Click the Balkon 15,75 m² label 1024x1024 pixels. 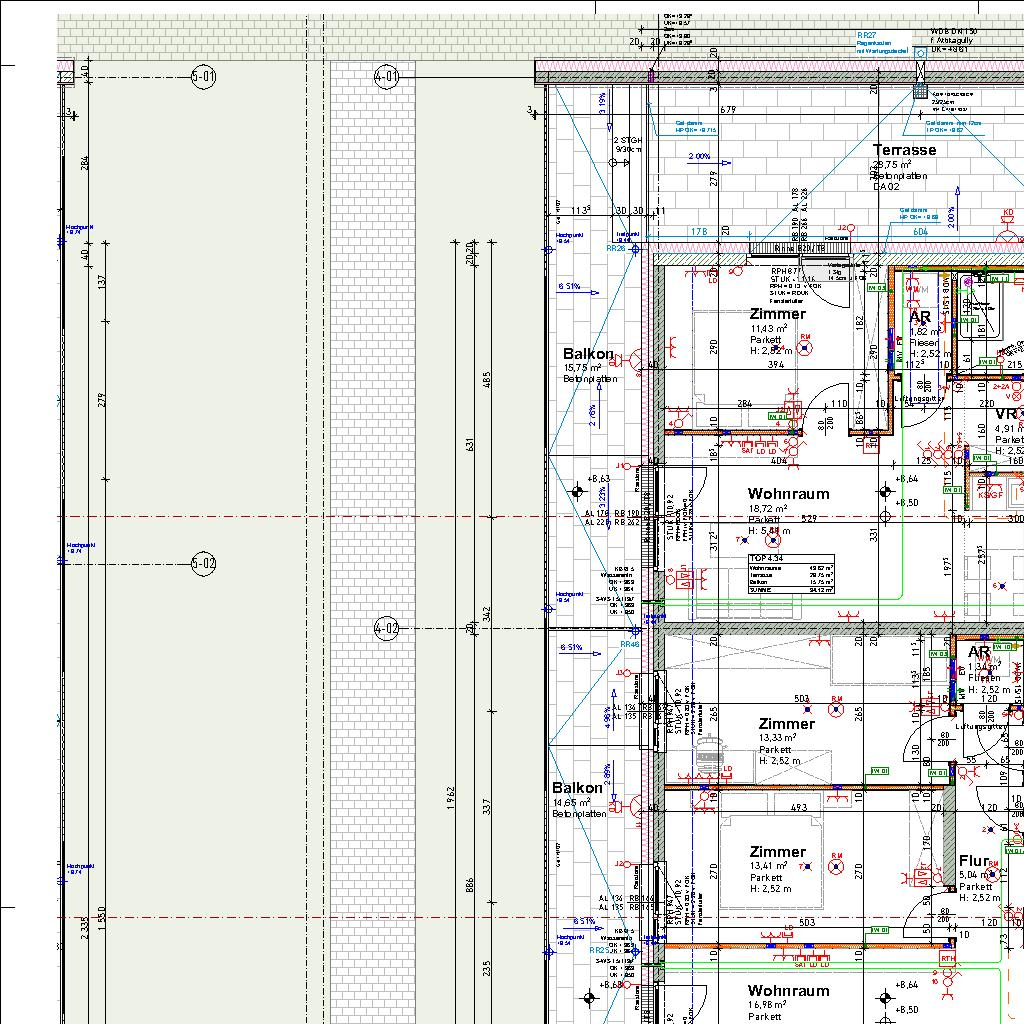pos(588,354)
